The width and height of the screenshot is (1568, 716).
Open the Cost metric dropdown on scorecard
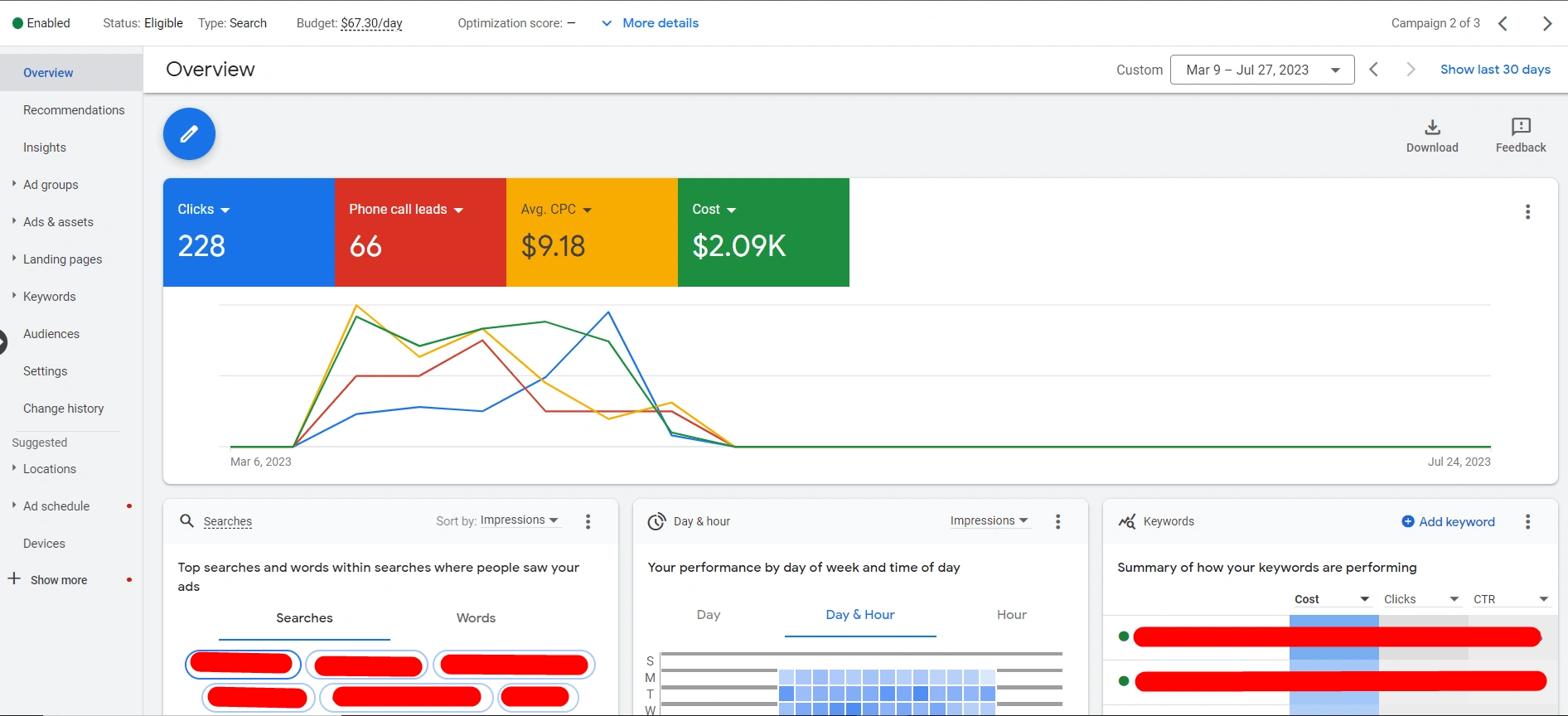[714, 210]
